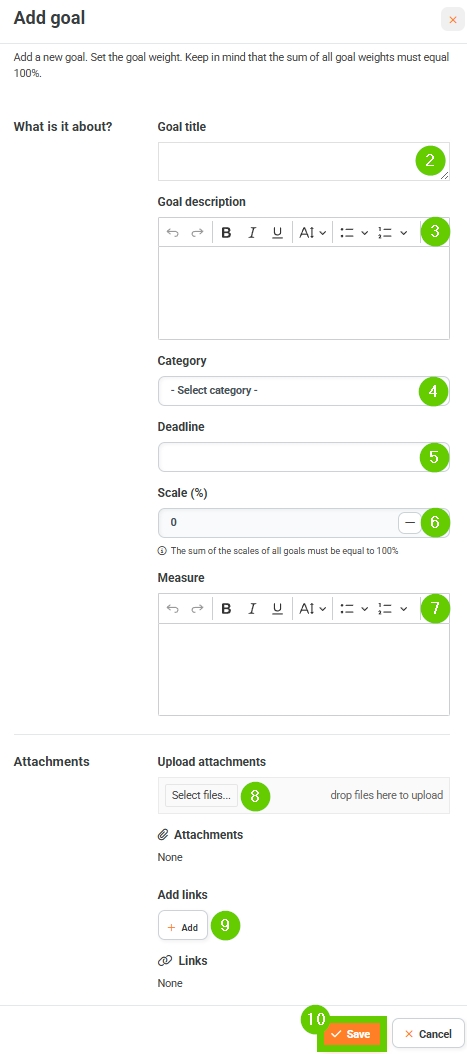
Task: Toggle bold in Measure editor
Action: (x=226, y=608)
